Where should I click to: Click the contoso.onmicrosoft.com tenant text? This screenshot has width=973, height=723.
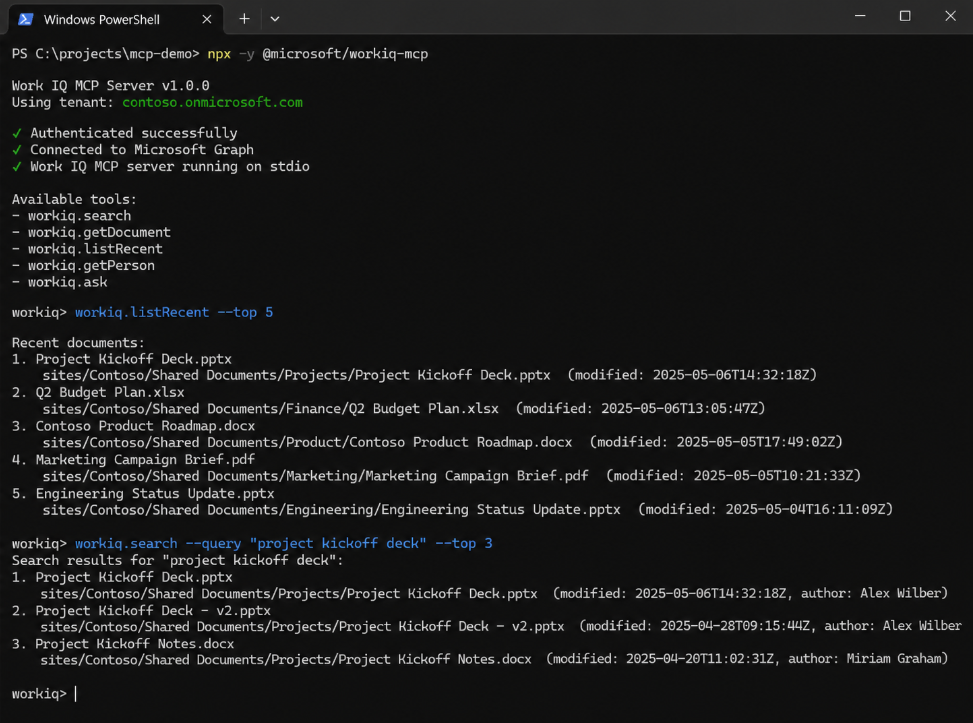[212, 102]
